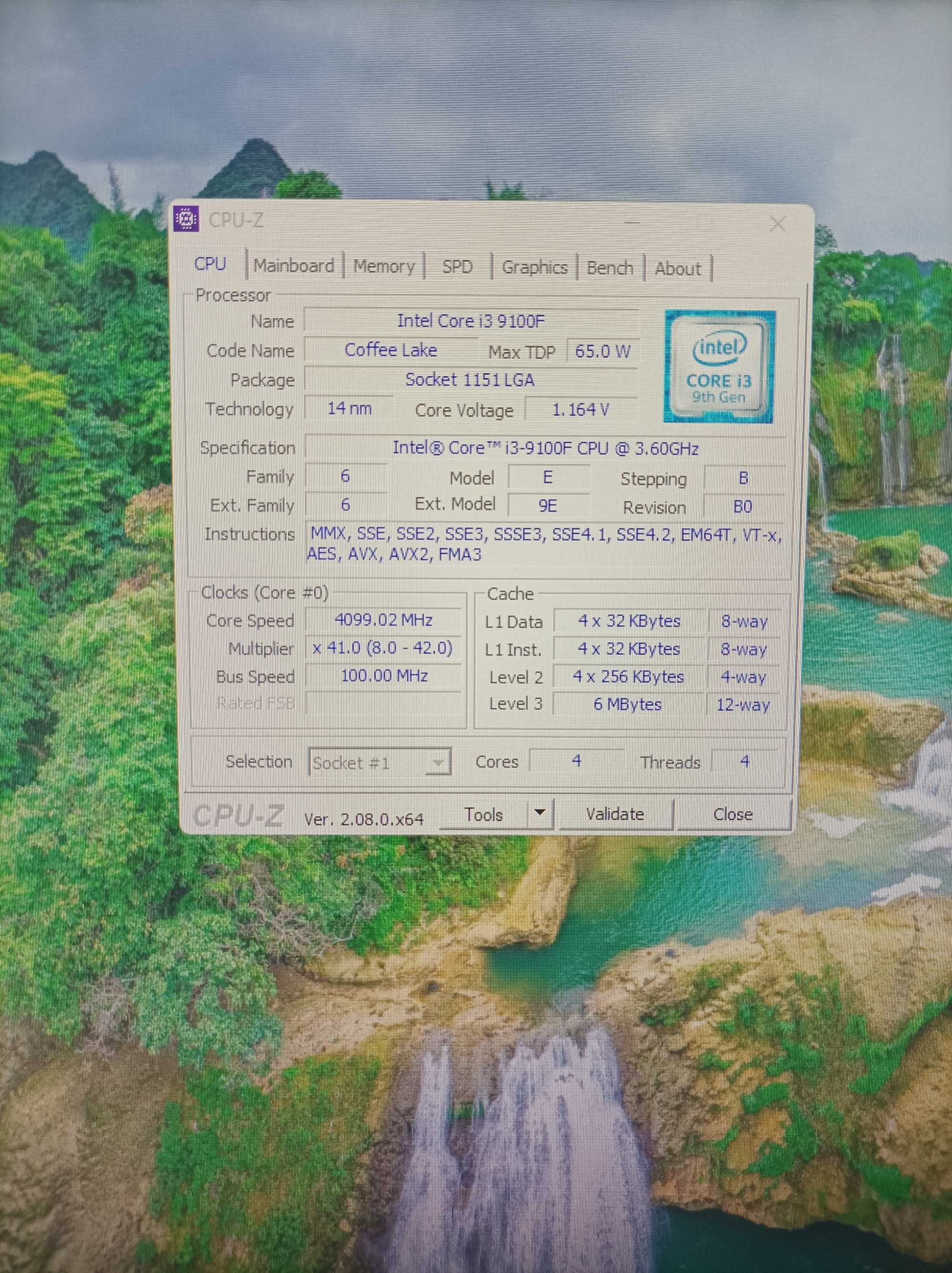Click the Validate button
Image resolution: width=952 pixels, height=1273 pixels.
point(615,814)
